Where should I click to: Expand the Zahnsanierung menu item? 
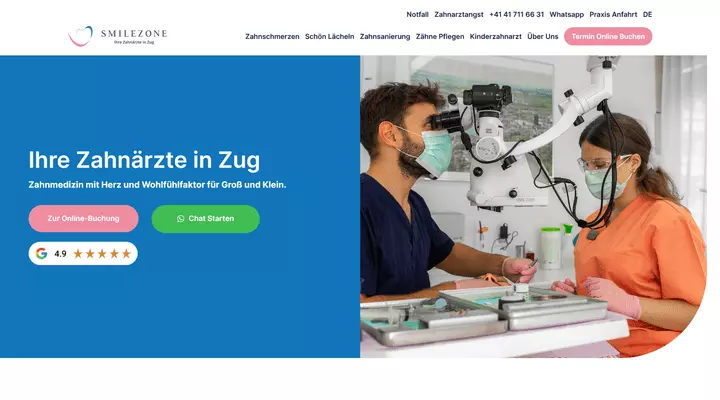(385, 37)
